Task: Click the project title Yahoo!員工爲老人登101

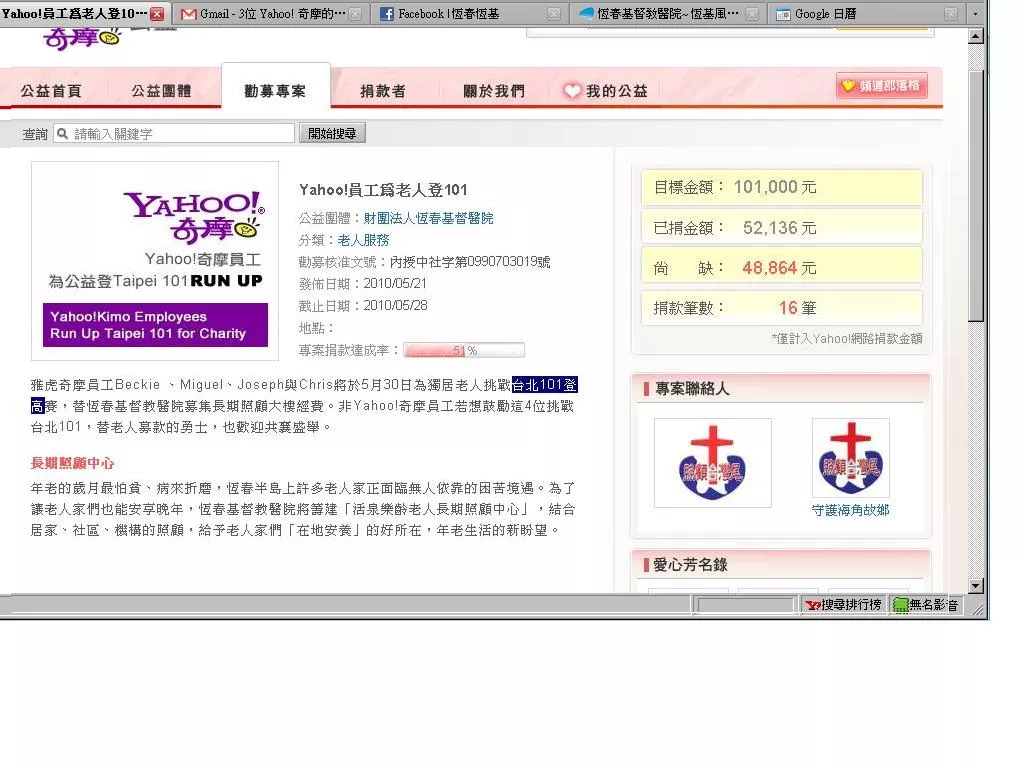Action: coord(383,190)
